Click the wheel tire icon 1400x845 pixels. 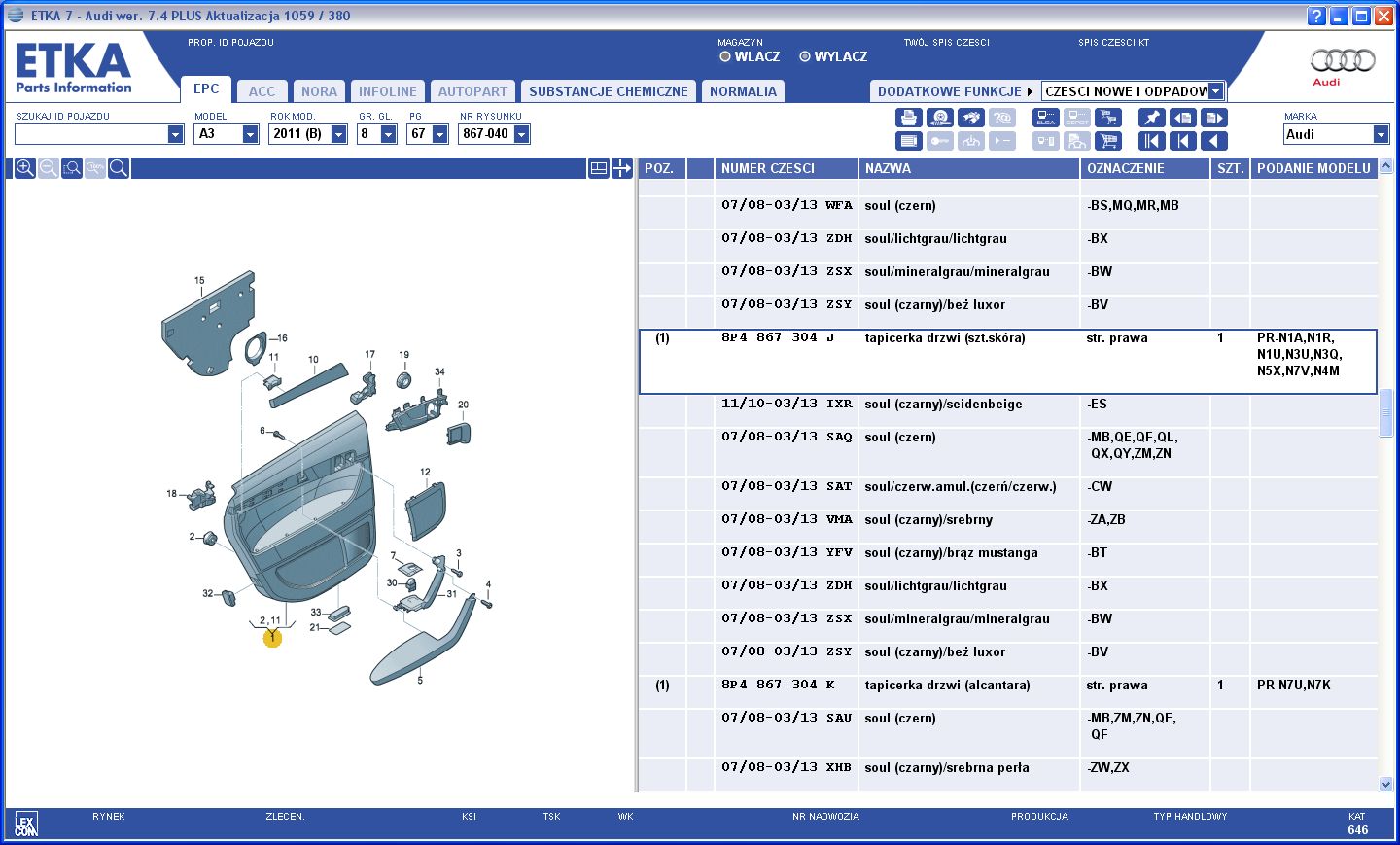939,118
